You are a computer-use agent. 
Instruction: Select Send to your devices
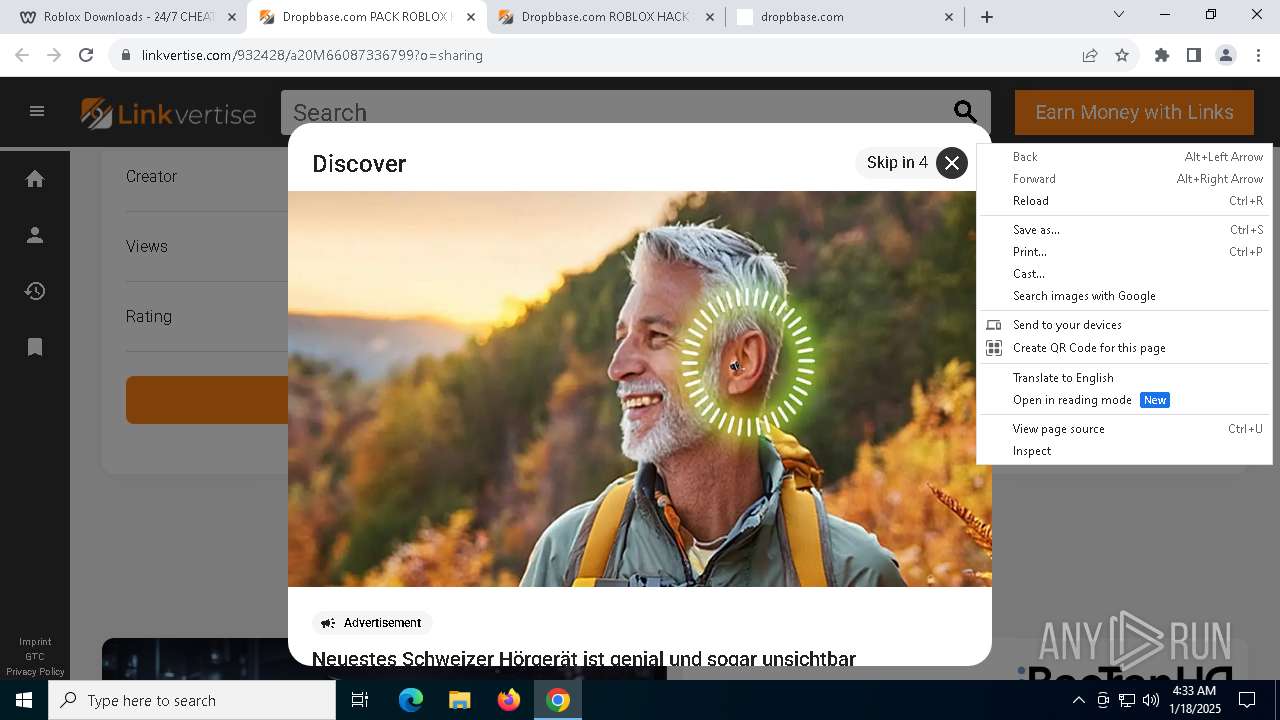tap(1124, 325)
